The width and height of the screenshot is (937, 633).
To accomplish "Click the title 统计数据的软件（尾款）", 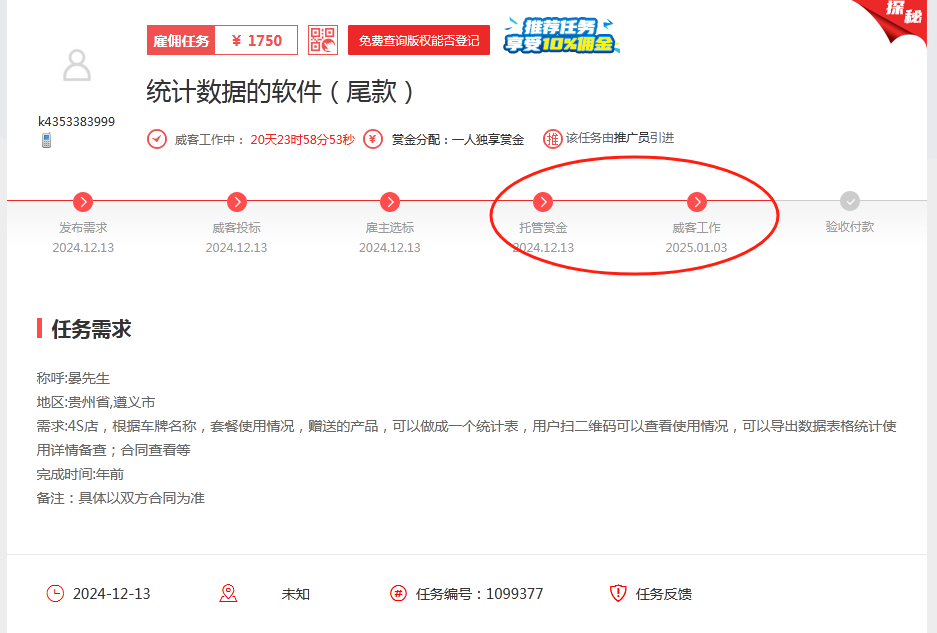I will click(x=280, y=92).
